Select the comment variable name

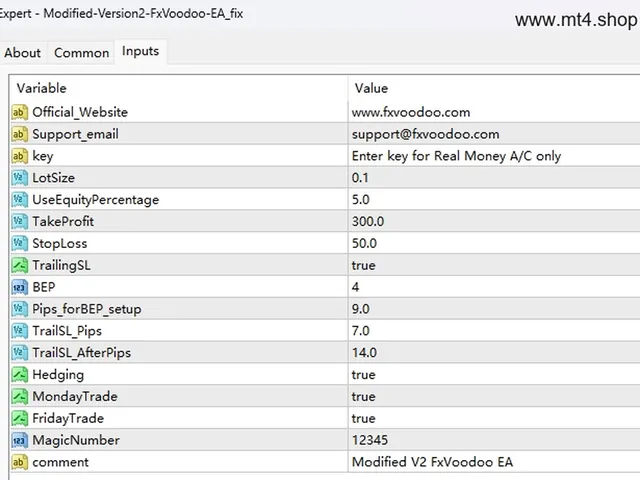60,462
